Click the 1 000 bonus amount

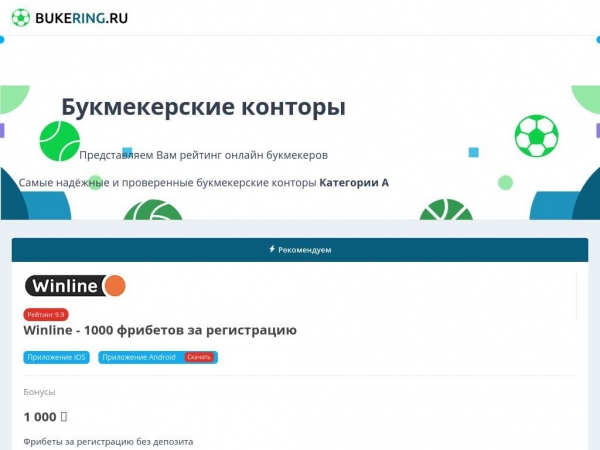[45, 417]
